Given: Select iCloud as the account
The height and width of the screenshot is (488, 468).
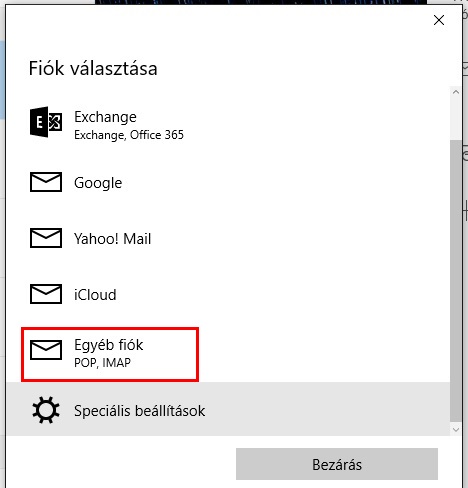Looking at the screenshot, I should point(228,294).
